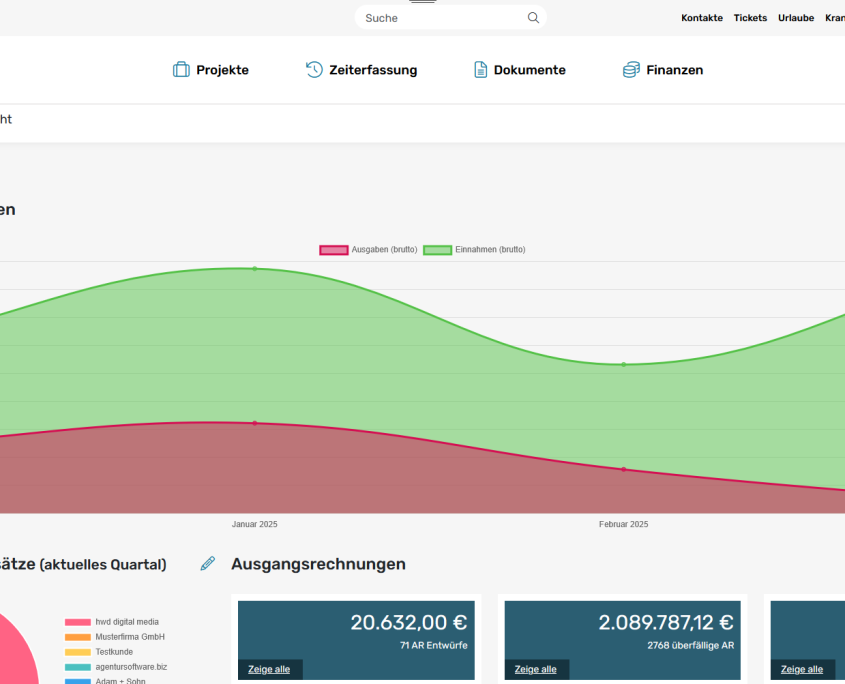Click the Ausgaben data point at Januar 2025
The height and width of the screenshot is (684, 845).
click(x=255, y=423)
